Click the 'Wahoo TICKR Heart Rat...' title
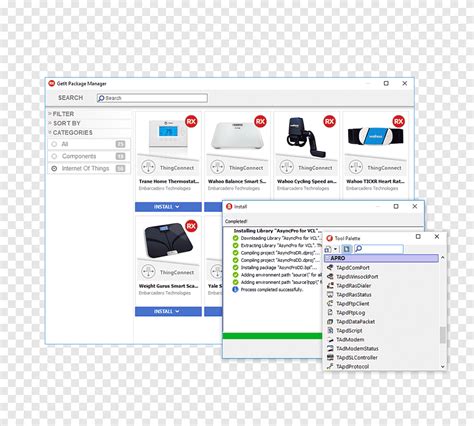Image resolution: width=474 pixels, height=426 pixels. tap(375, 181)
